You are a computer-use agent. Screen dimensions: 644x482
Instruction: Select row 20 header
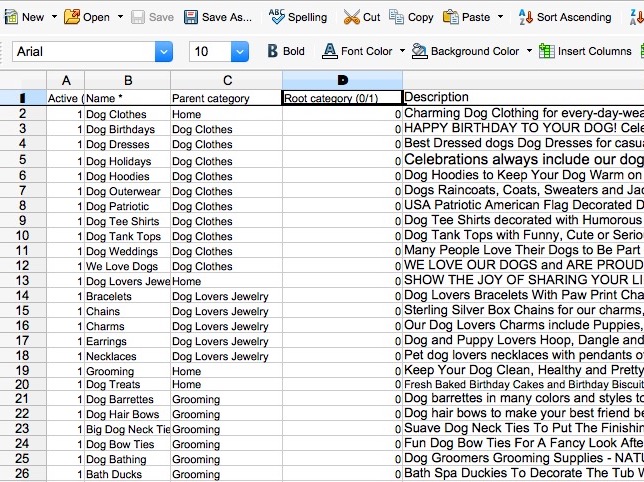click(23, 384)
